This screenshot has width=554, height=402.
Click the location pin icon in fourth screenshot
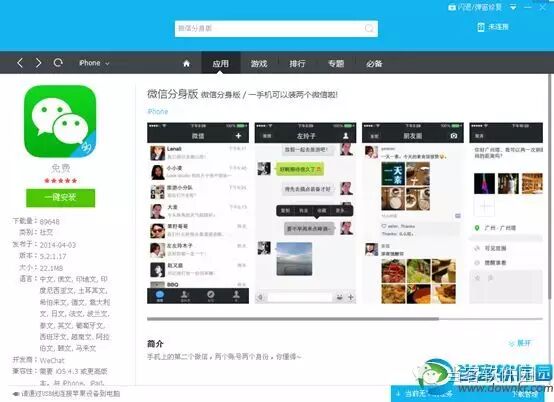pos(477,228)
